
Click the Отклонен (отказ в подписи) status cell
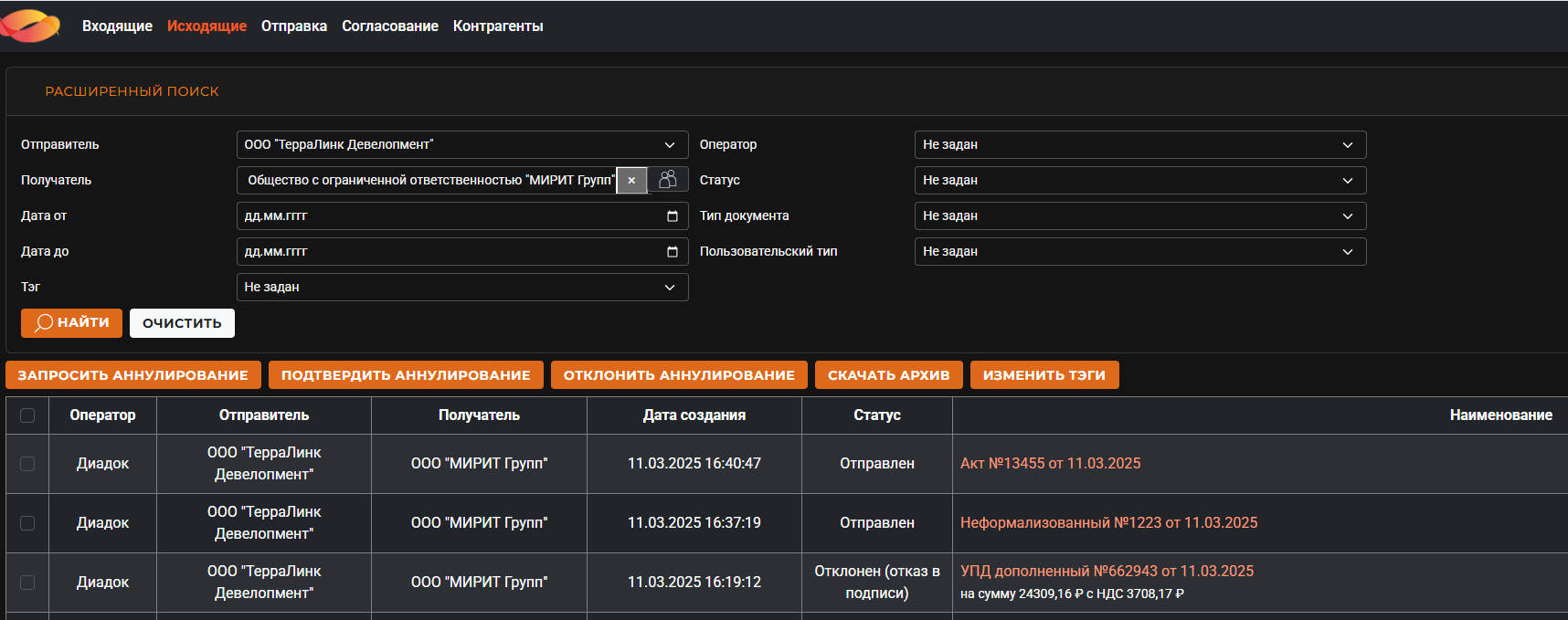coord(877,583)
